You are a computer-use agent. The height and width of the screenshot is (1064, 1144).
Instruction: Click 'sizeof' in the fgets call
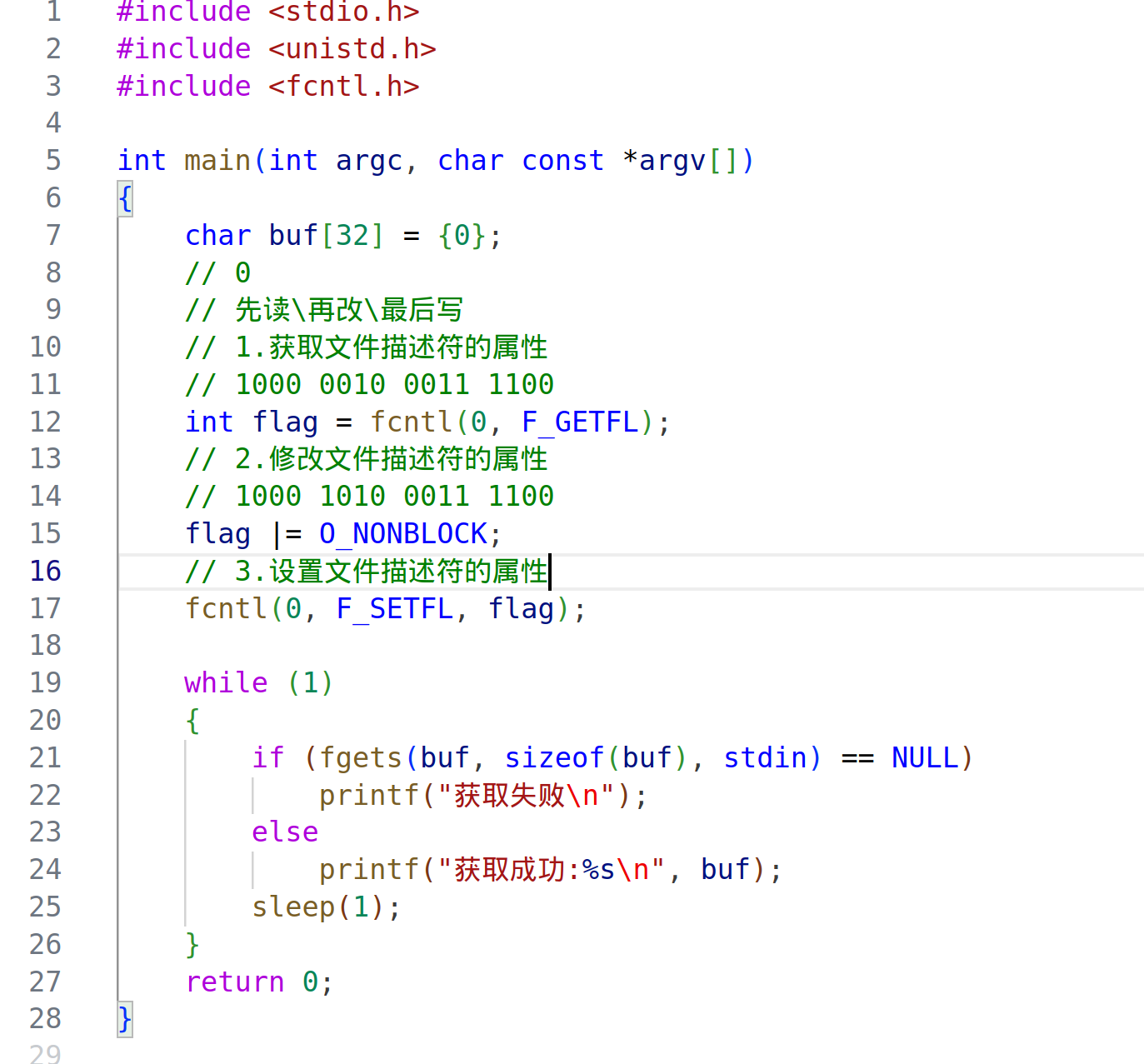(554, 757)
